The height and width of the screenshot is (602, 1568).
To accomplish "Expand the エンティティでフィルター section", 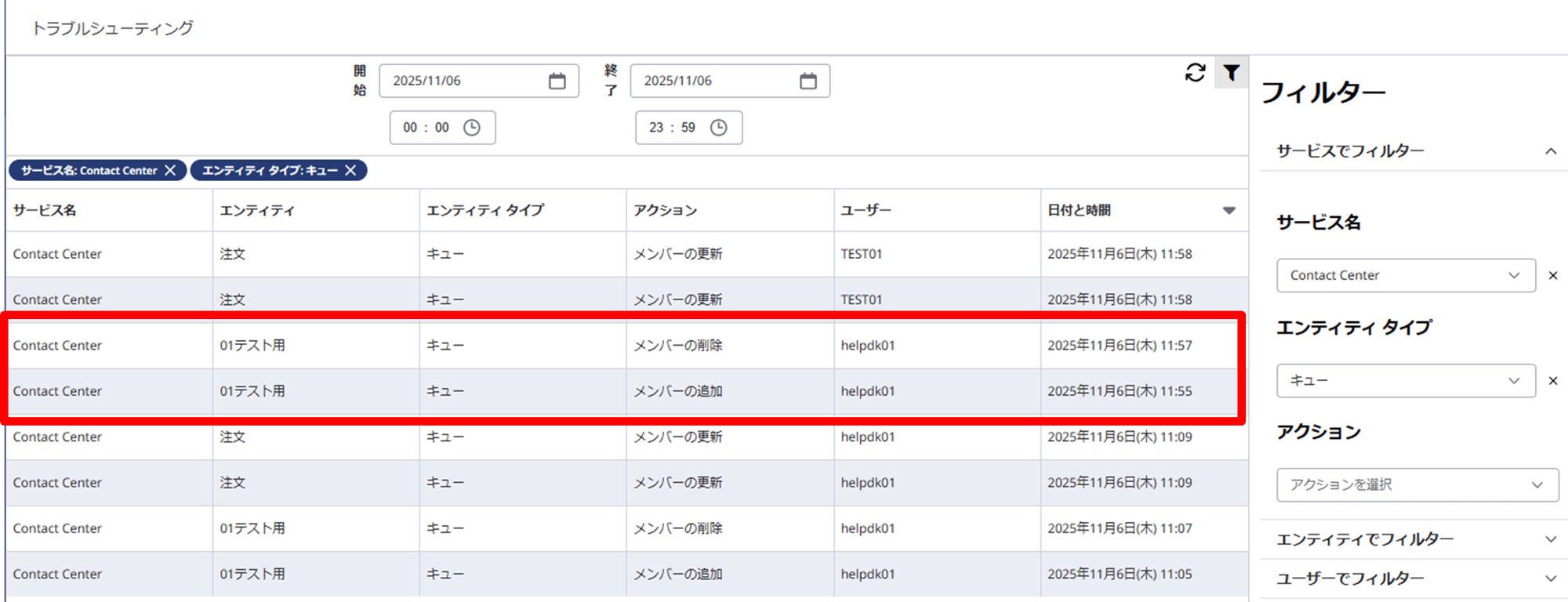I will [x=1550, y=539].
